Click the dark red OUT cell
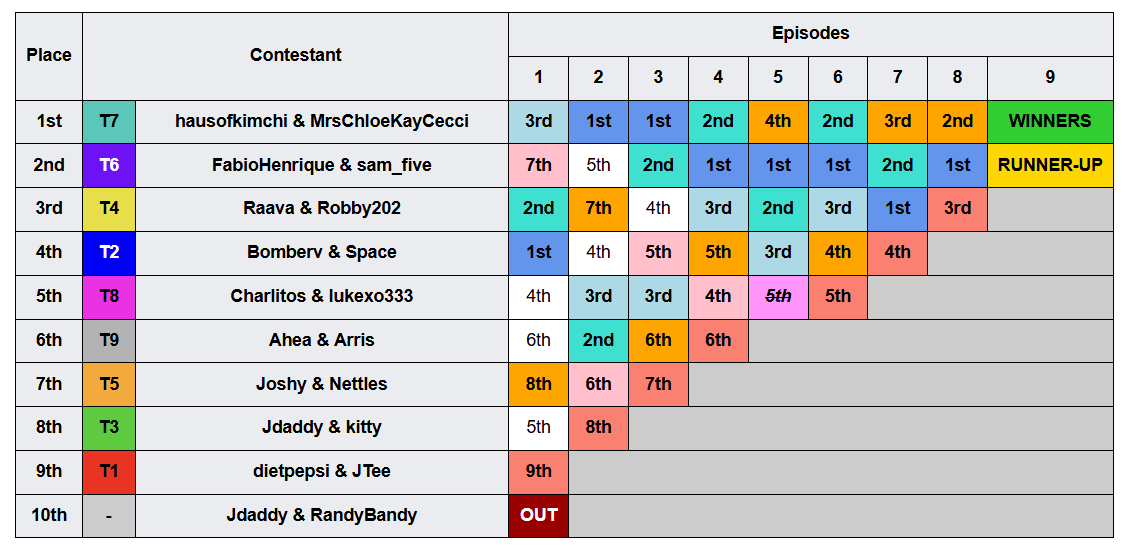Screen dimensions: 1121x546 (x=538, y=515)
